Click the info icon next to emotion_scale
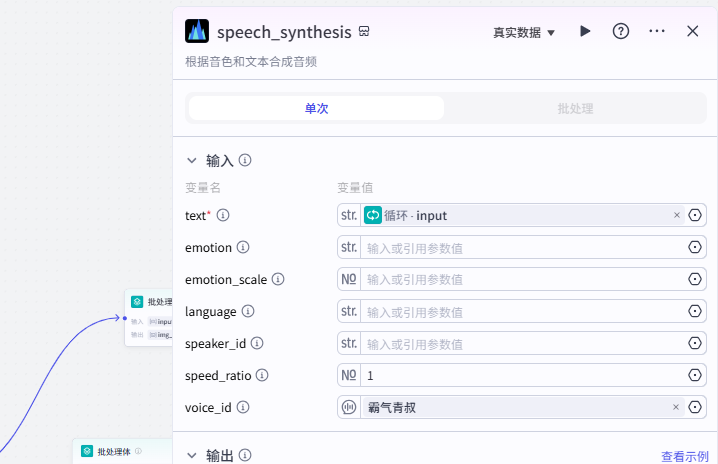 click(278, 279)
